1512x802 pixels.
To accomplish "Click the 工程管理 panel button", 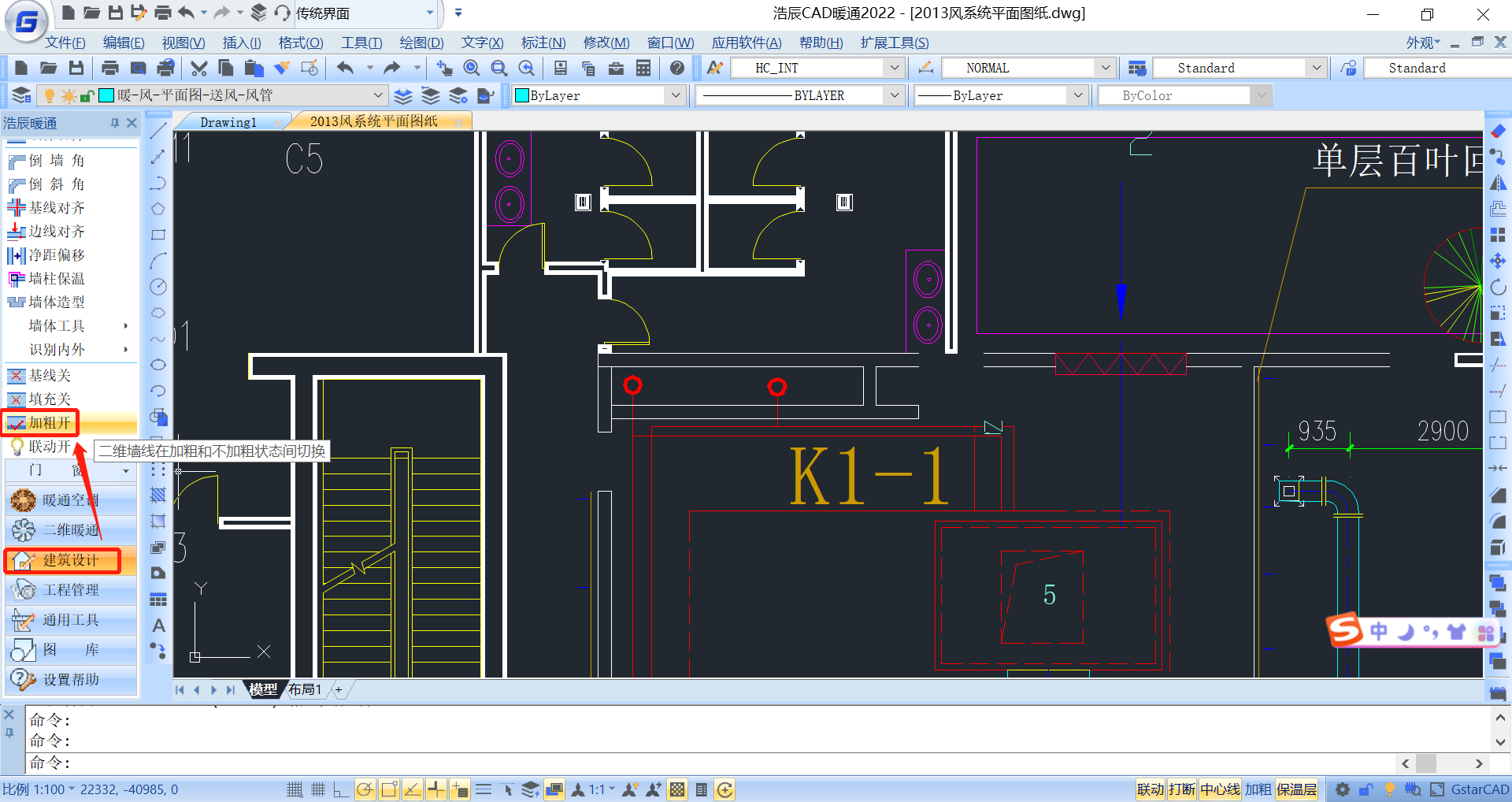I will coord(70,590).
